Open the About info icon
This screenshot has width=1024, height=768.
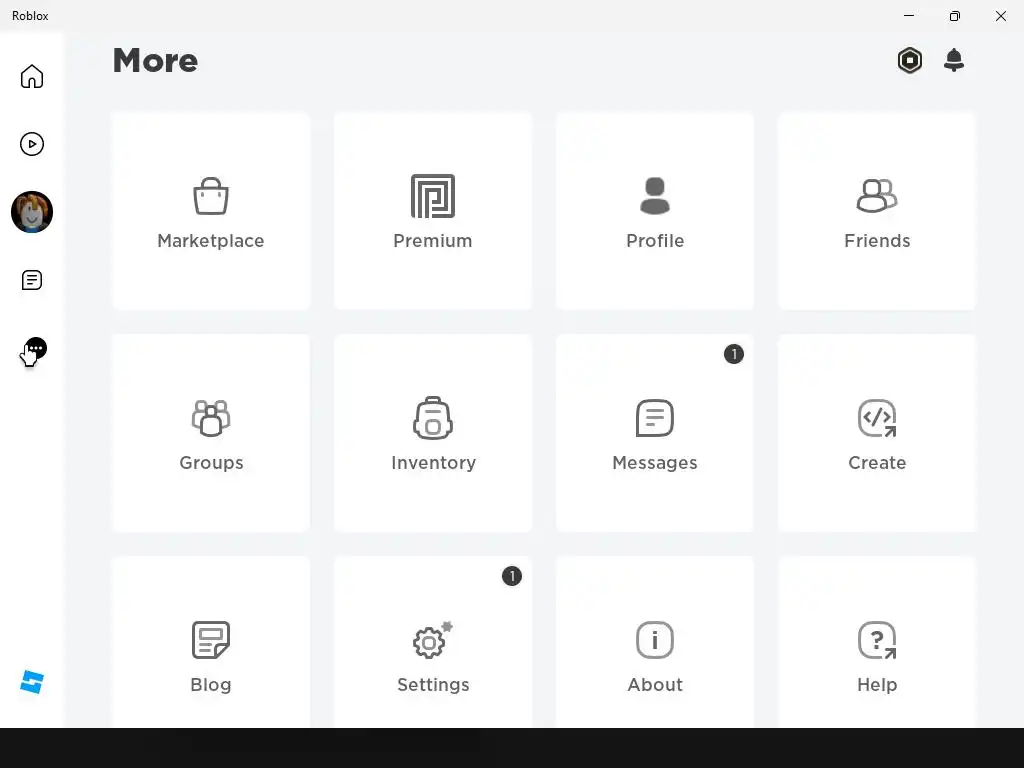click(x=655, y=640)
